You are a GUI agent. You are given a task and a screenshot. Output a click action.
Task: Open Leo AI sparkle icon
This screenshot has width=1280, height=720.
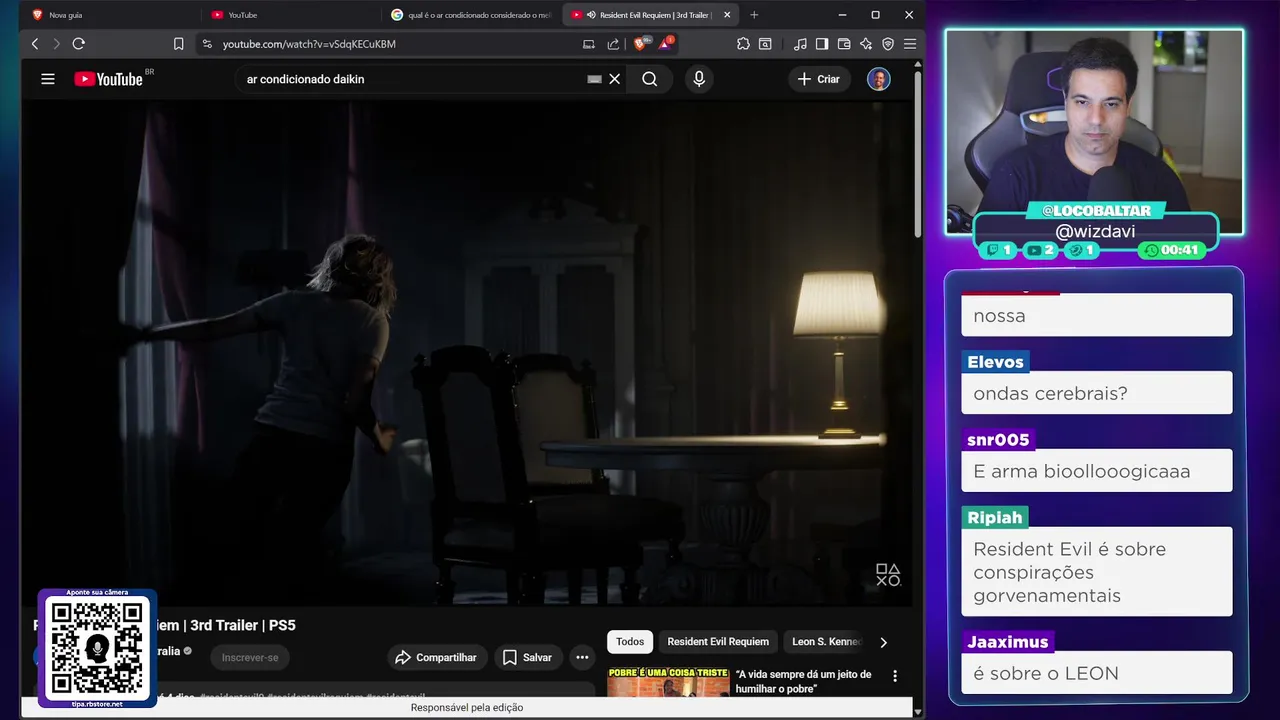866,44
